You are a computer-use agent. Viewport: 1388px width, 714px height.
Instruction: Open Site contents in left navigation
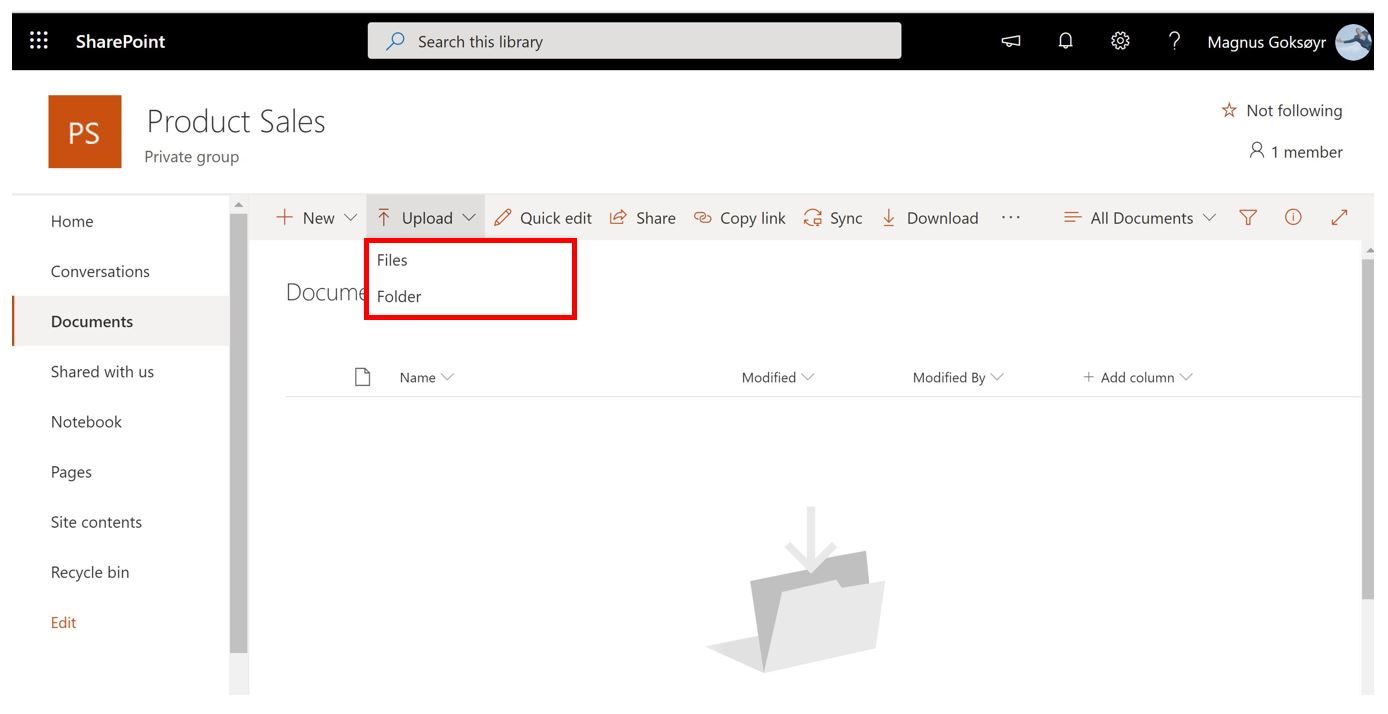coord(96,522)
